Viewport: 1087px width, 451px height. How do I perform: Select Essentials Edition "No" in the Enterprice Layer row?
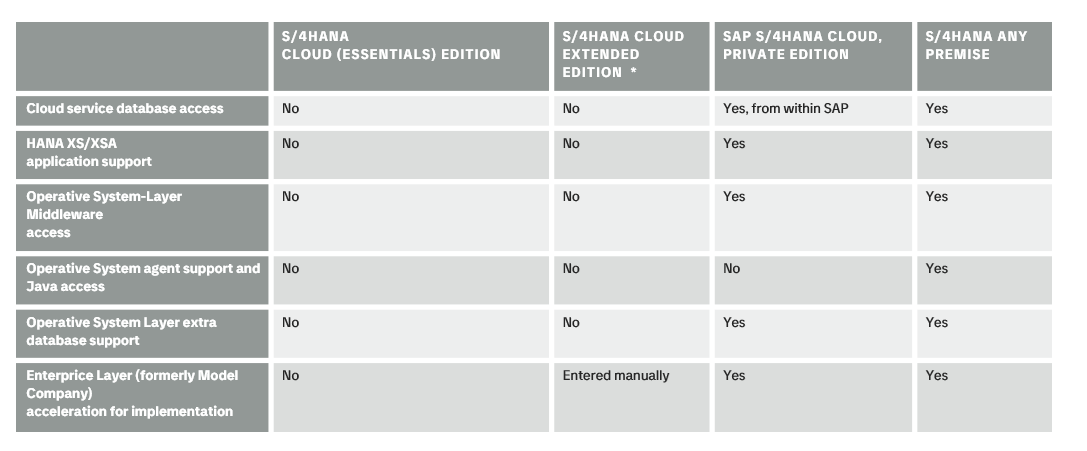coord(291,376)
